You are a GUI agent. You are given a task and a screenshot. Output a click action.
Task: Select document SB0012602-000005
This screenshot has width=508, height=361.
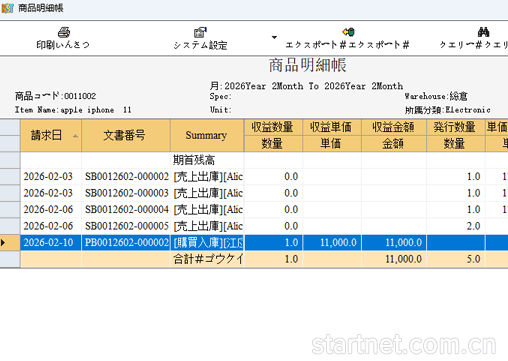tap(127, 226)
